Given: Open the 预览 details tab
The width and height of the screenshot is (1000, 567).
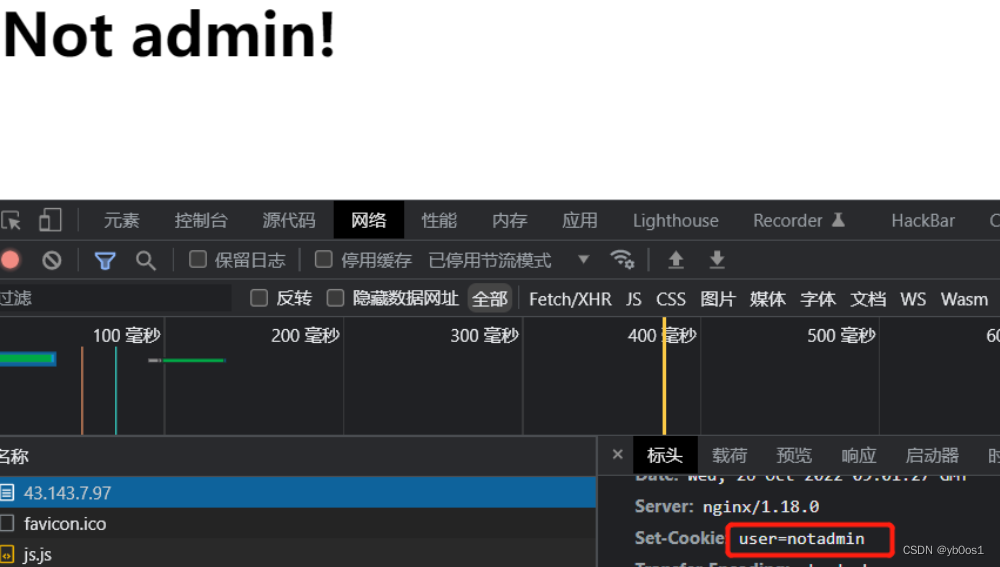Looking at the screenshot, I should click(794, 455).
